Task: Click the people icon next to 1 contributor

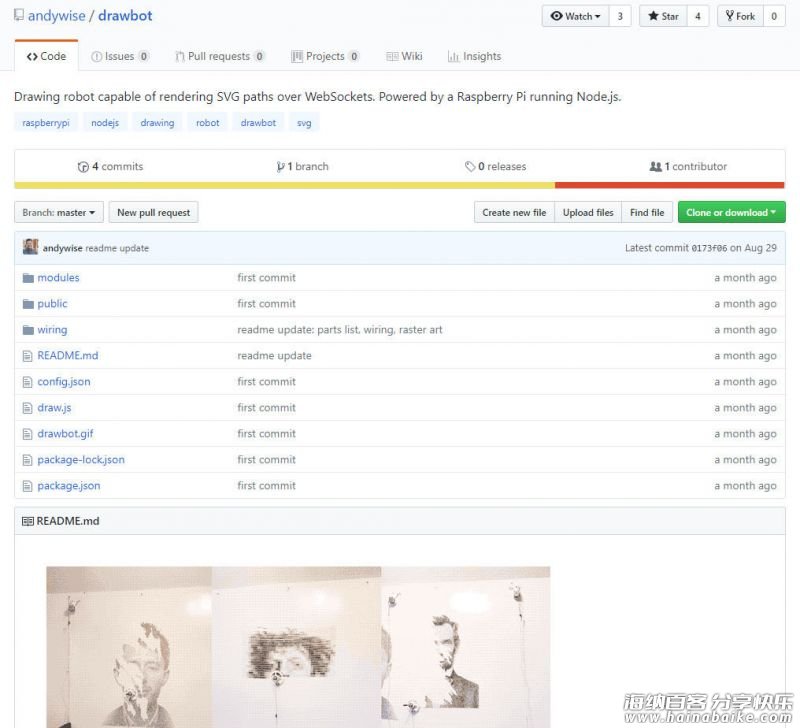Action: (656, 166)
